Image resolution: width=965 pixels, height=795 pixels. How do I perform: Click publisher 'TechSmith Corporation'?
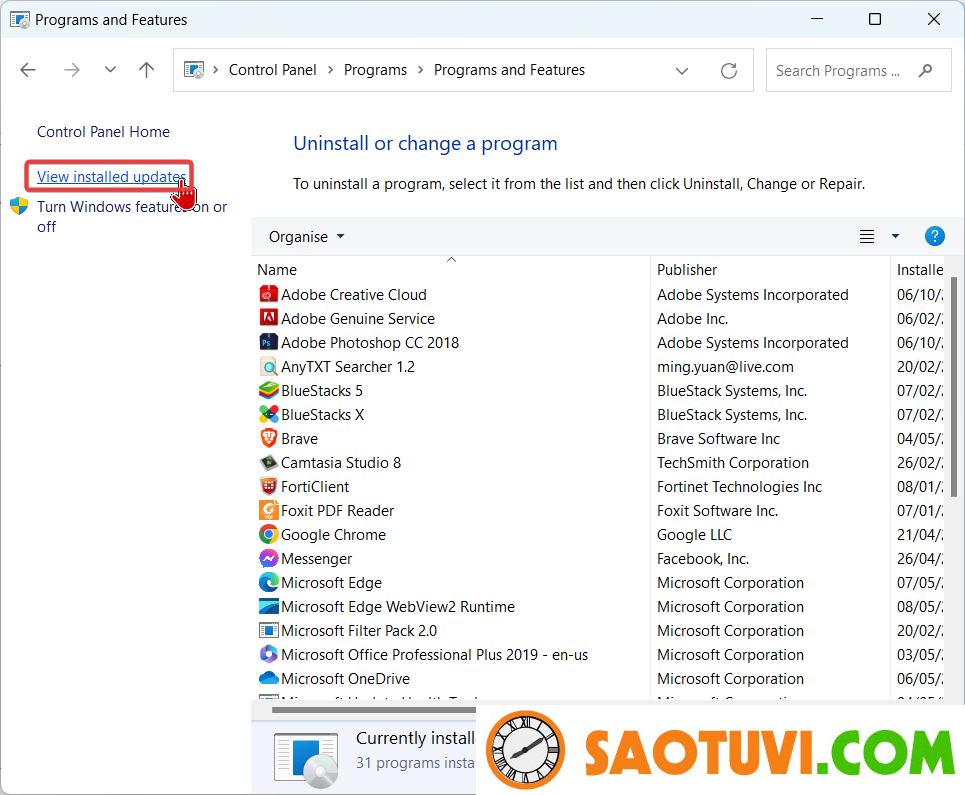click(x=733, y=463)
